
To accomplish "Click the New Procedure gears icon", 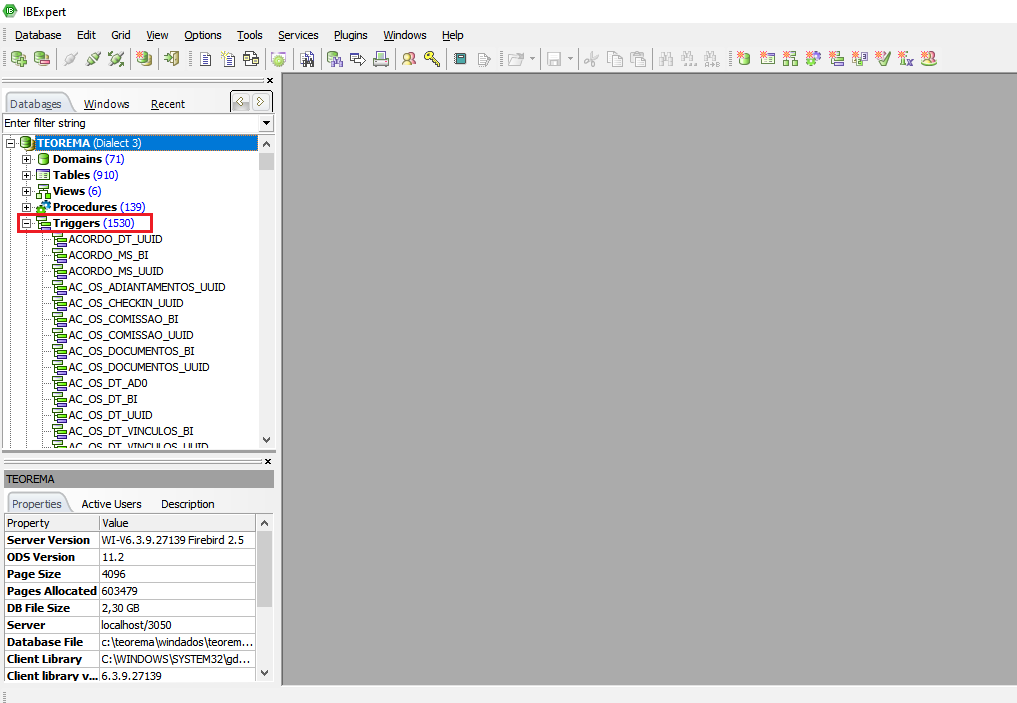I will [x=813, y=59].
